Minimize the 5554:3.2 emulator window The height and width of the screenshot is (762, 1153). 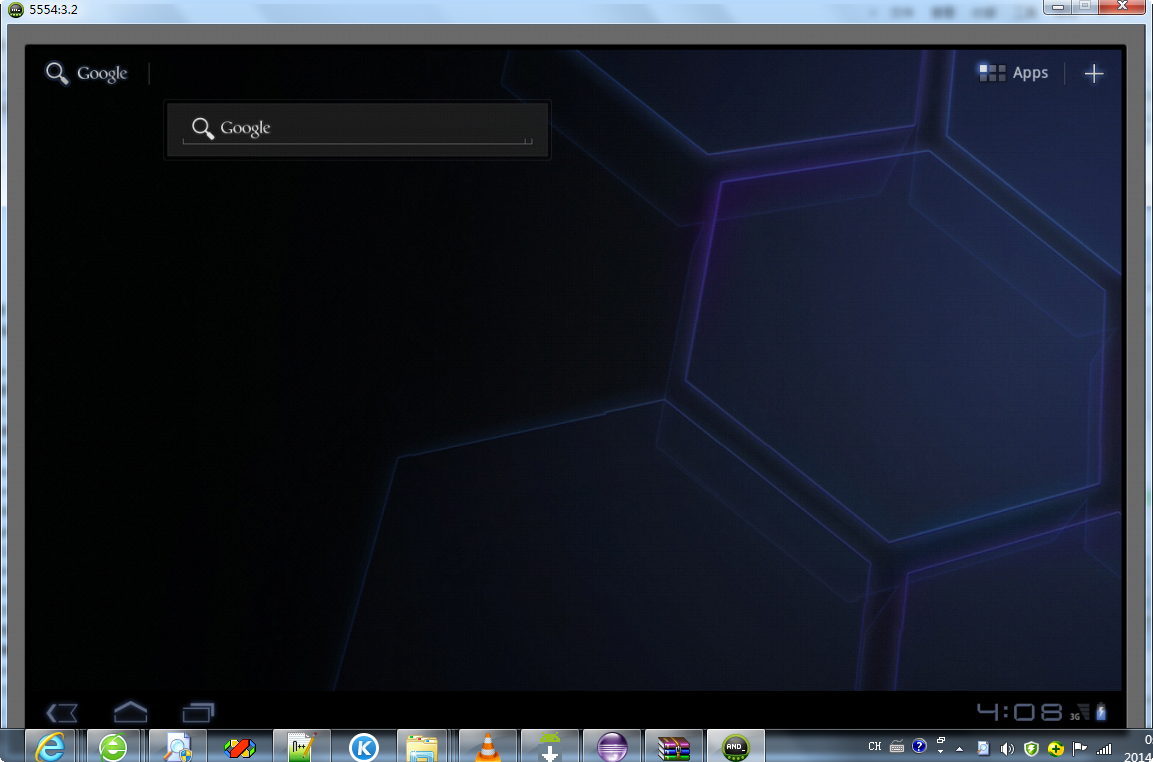coord(1057,7)
